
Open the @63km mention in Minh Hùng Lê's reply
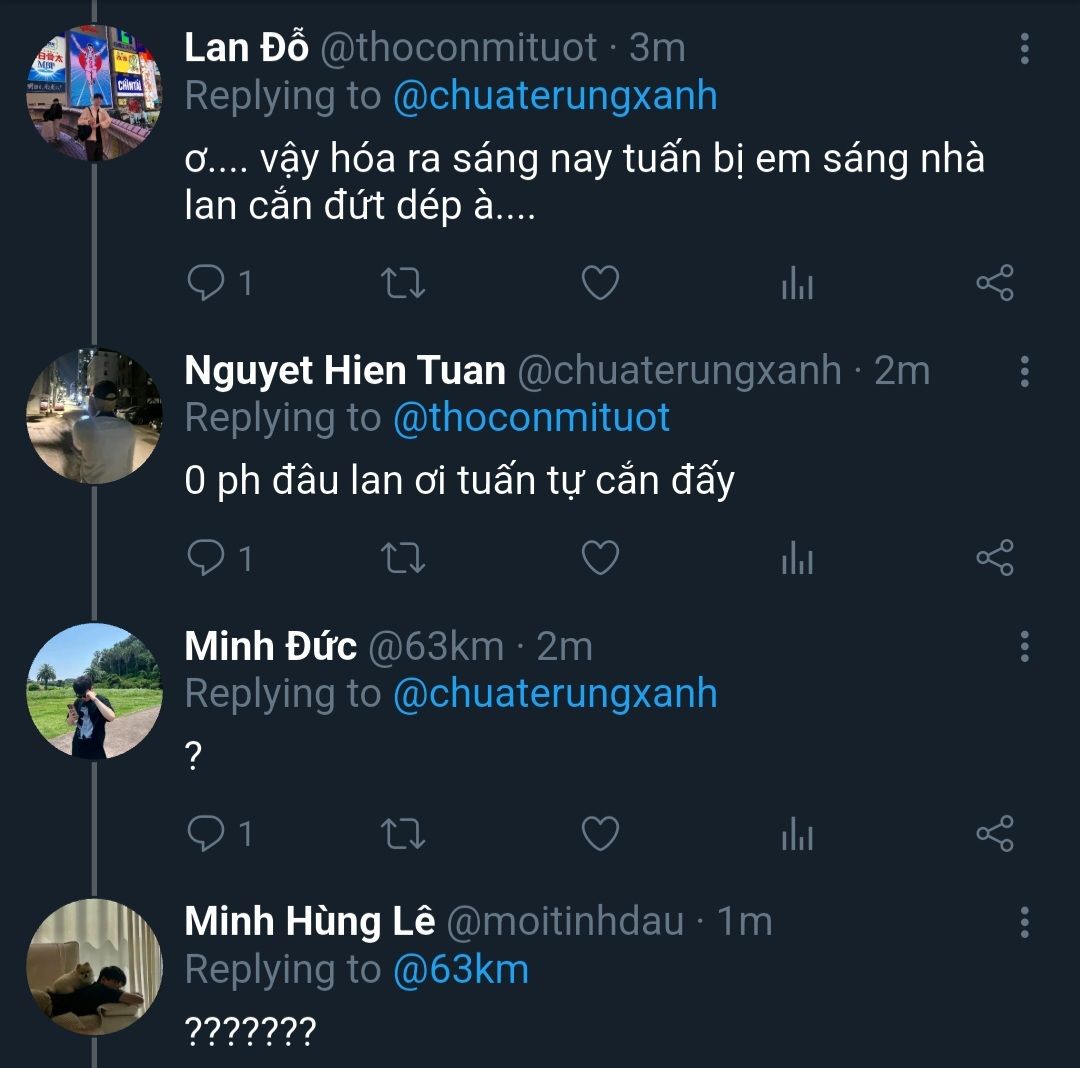pyautogui.click(x=460, y=970)
